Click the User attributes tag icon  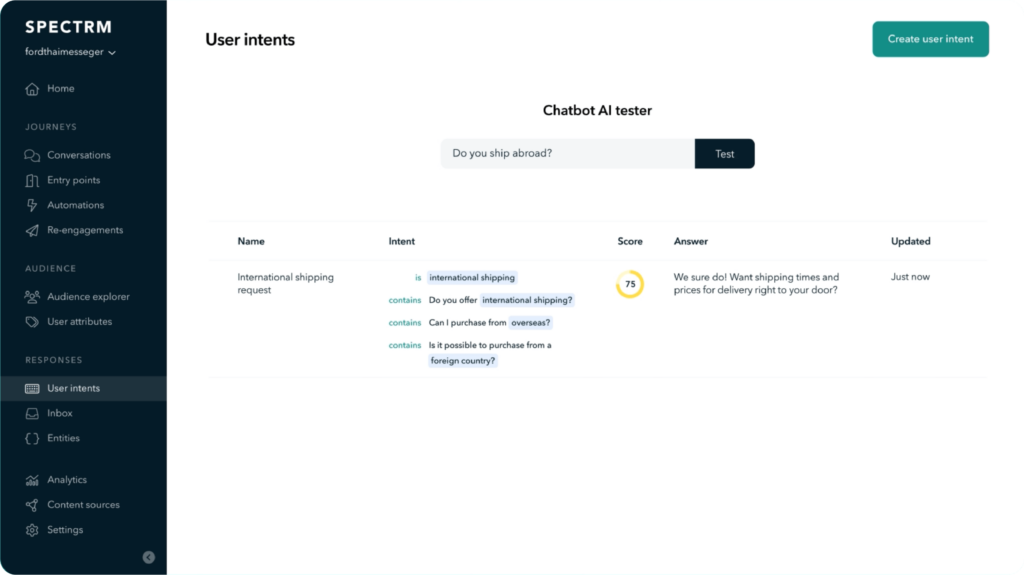[32, 321]
